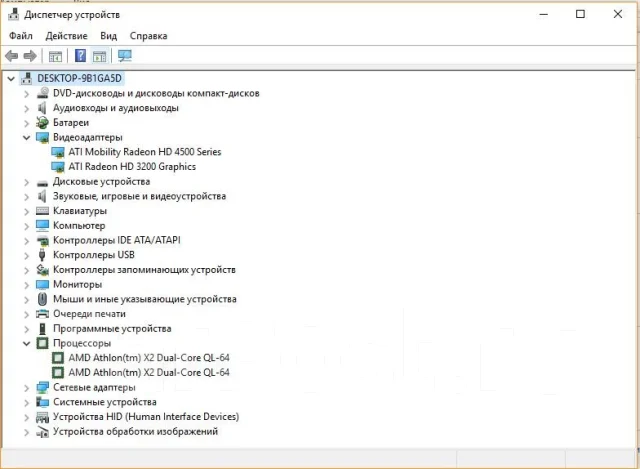Viewport: 640px width, 469px height.
Task: Open the Действие menu
Action: click(x=67, y=36)
